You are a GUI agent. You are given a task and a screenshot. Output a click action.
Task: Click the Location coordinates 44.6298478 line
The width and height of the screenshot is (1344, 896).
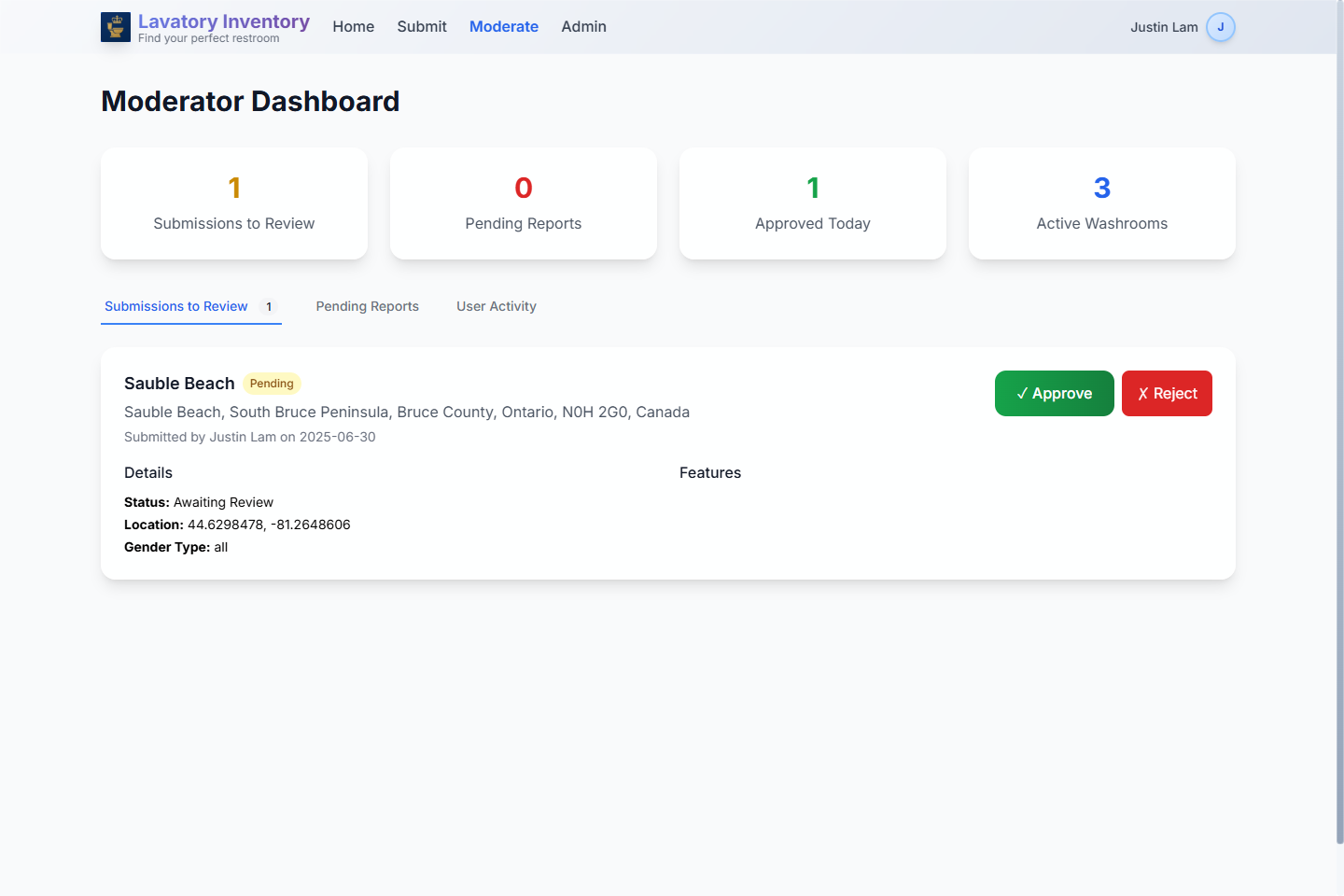click(x=237, y=525)
